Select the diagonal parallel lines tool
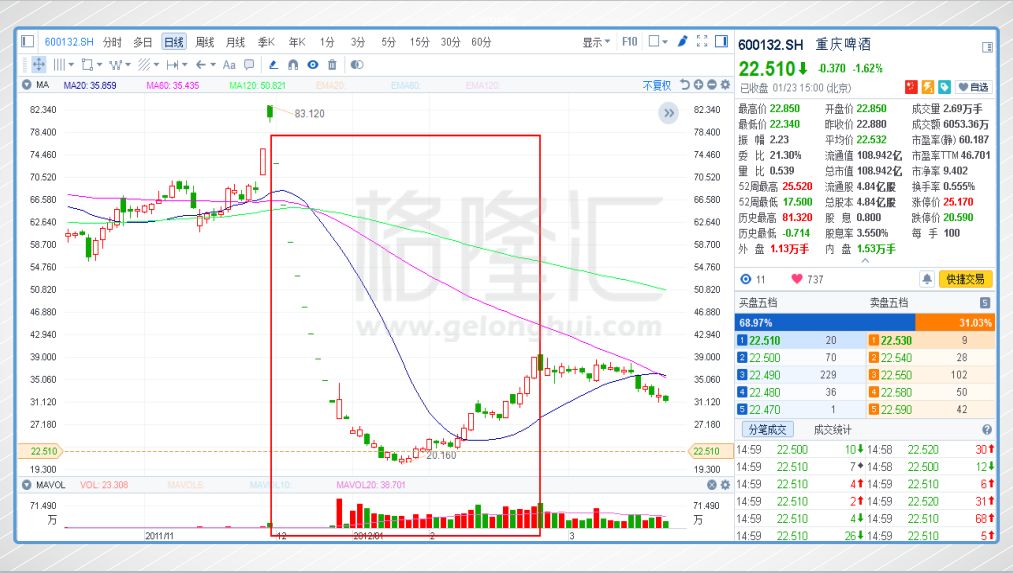This screenshot has height=573, width=1013. tap(143, 65)
